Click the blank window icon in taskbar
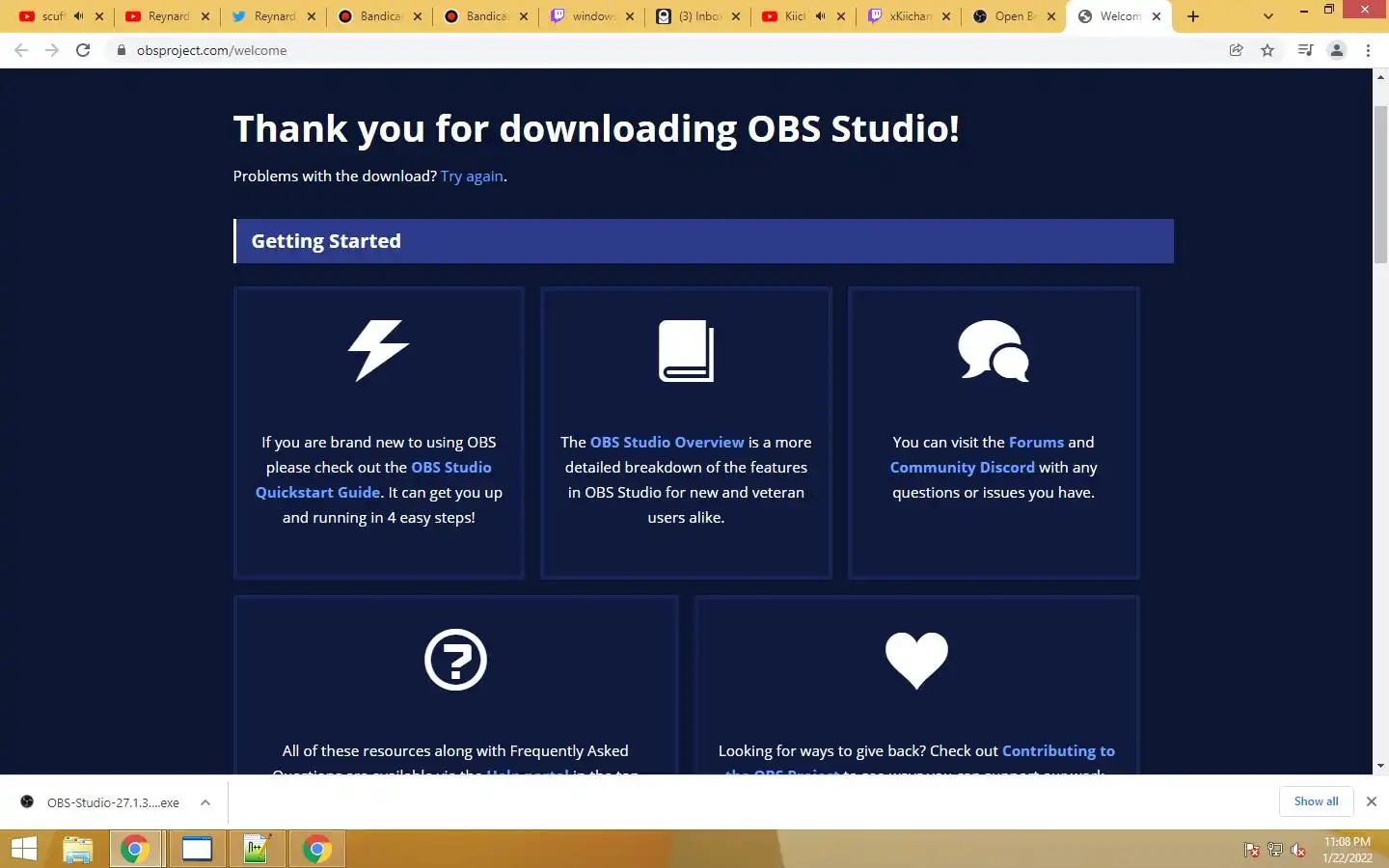Image resolution: width=1389 pixels, height=868 pixels. tap(197, 849)
